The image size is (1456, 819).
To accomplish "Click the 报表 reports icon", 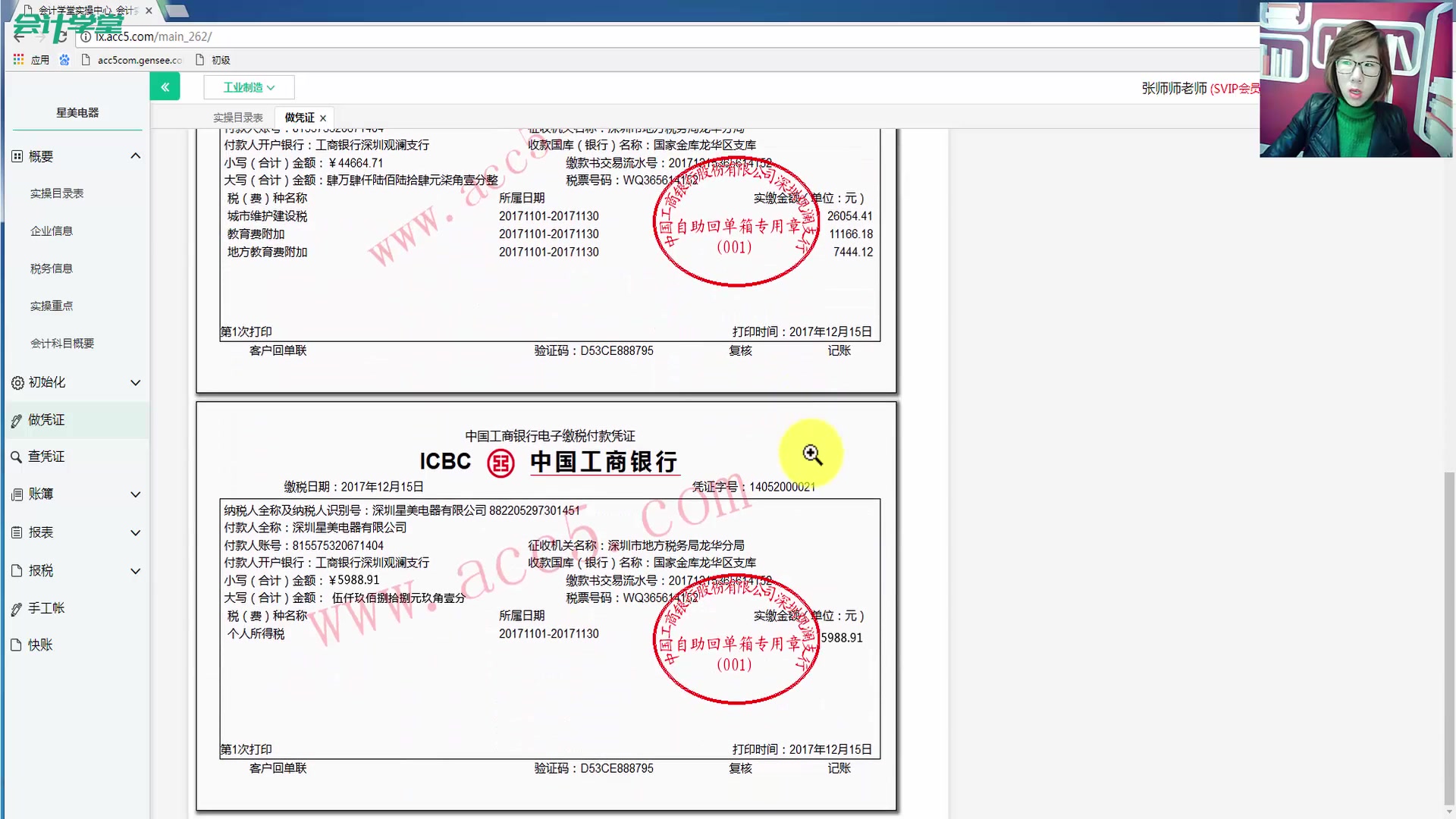I will (x=17, y=532).
